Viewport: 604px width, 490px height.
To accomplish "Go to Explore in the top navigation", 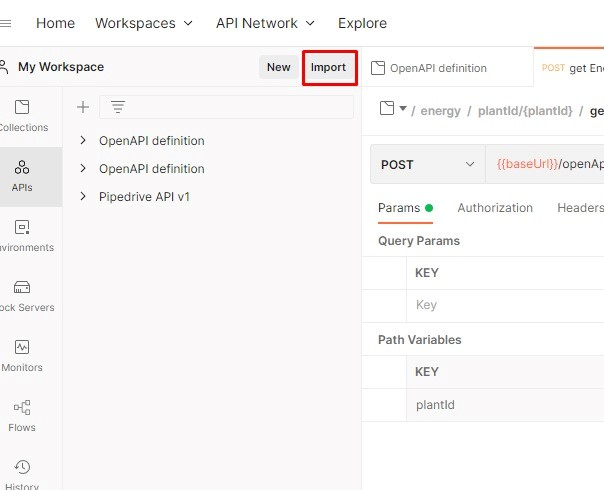I will point(362,23).
